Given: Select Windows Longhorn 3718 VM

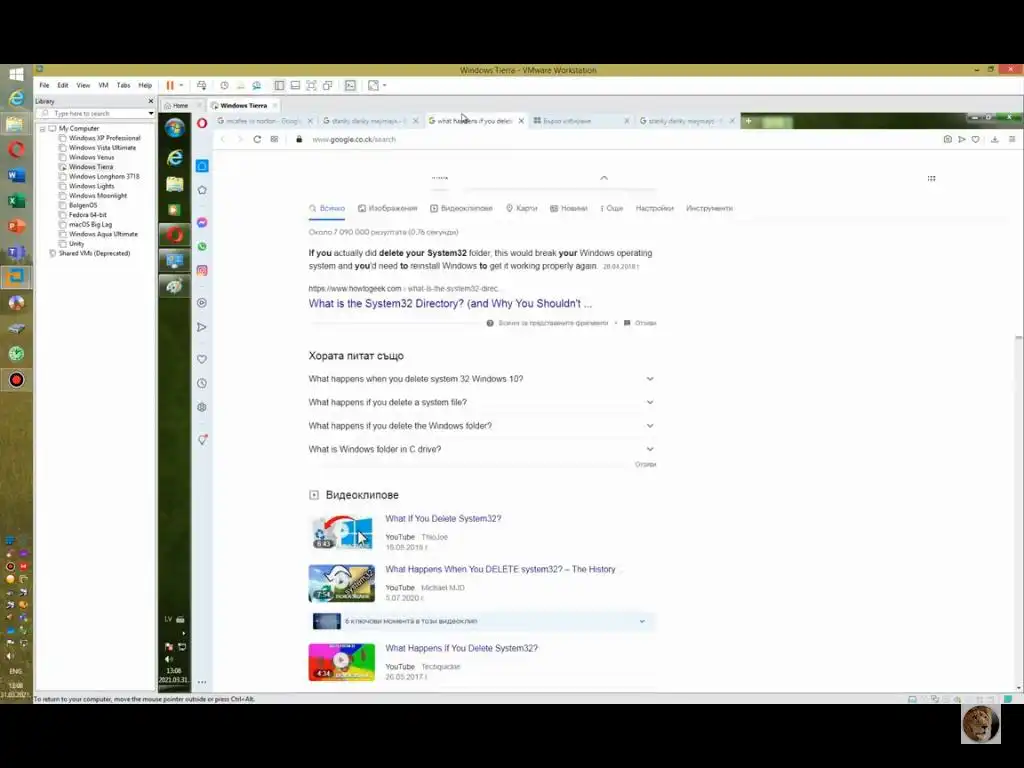Looking at the screenshot, I should pos(104,177).
